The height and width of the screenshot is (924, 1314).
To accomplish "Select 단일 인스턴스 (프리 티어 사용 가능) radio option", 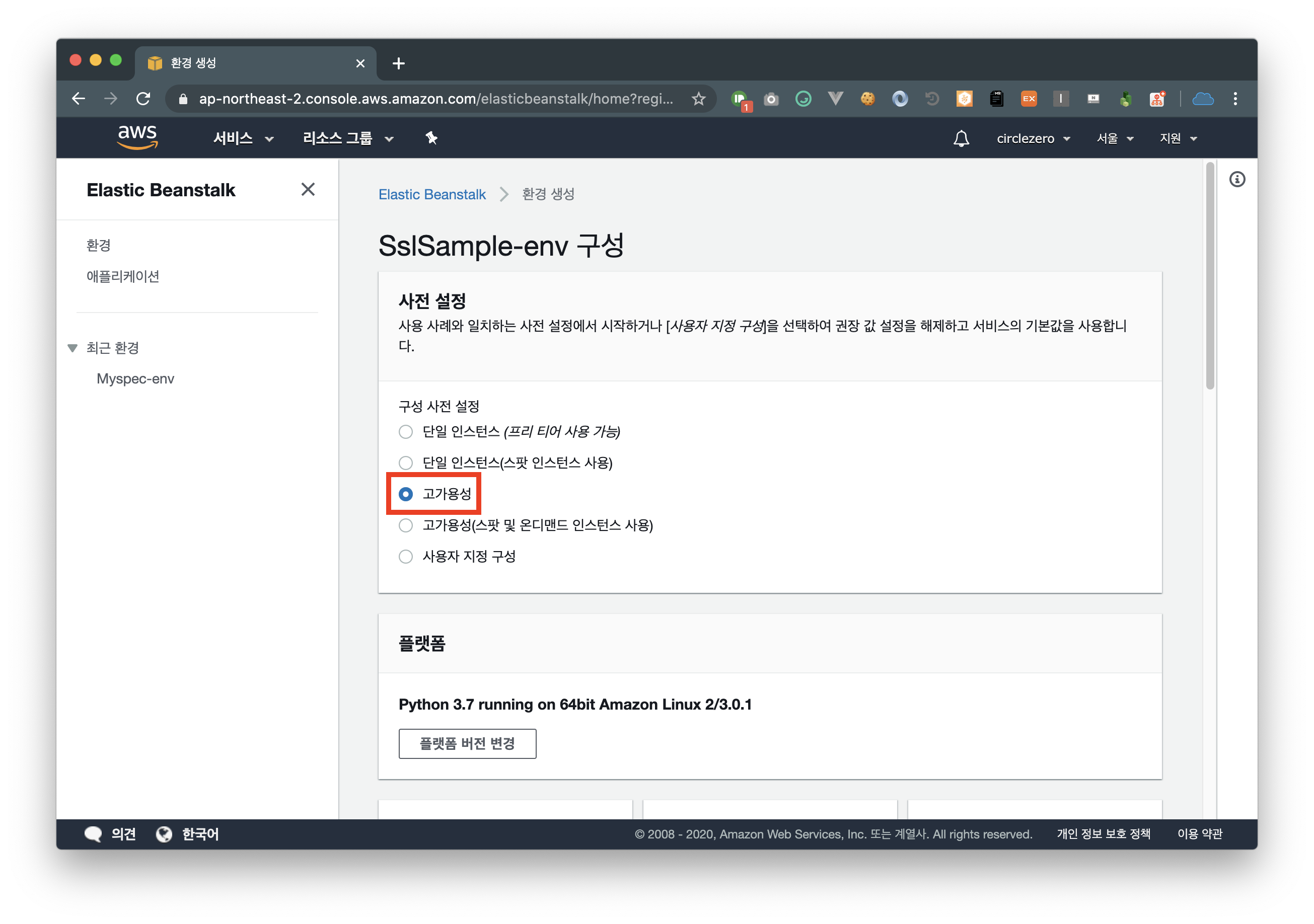I will [x=406, y=431].
